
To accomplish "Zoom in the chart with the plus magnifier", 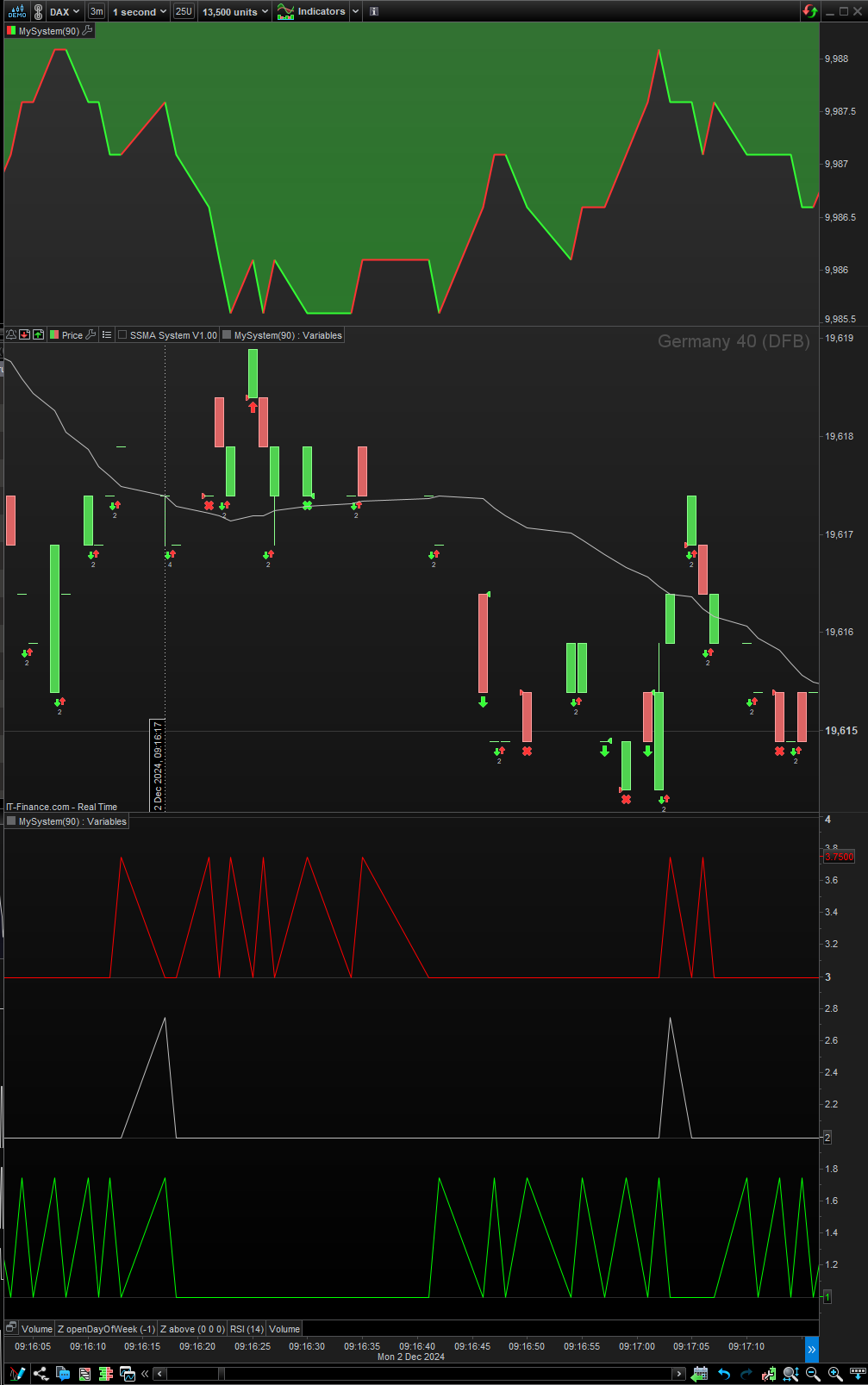I will point(835,1374).
